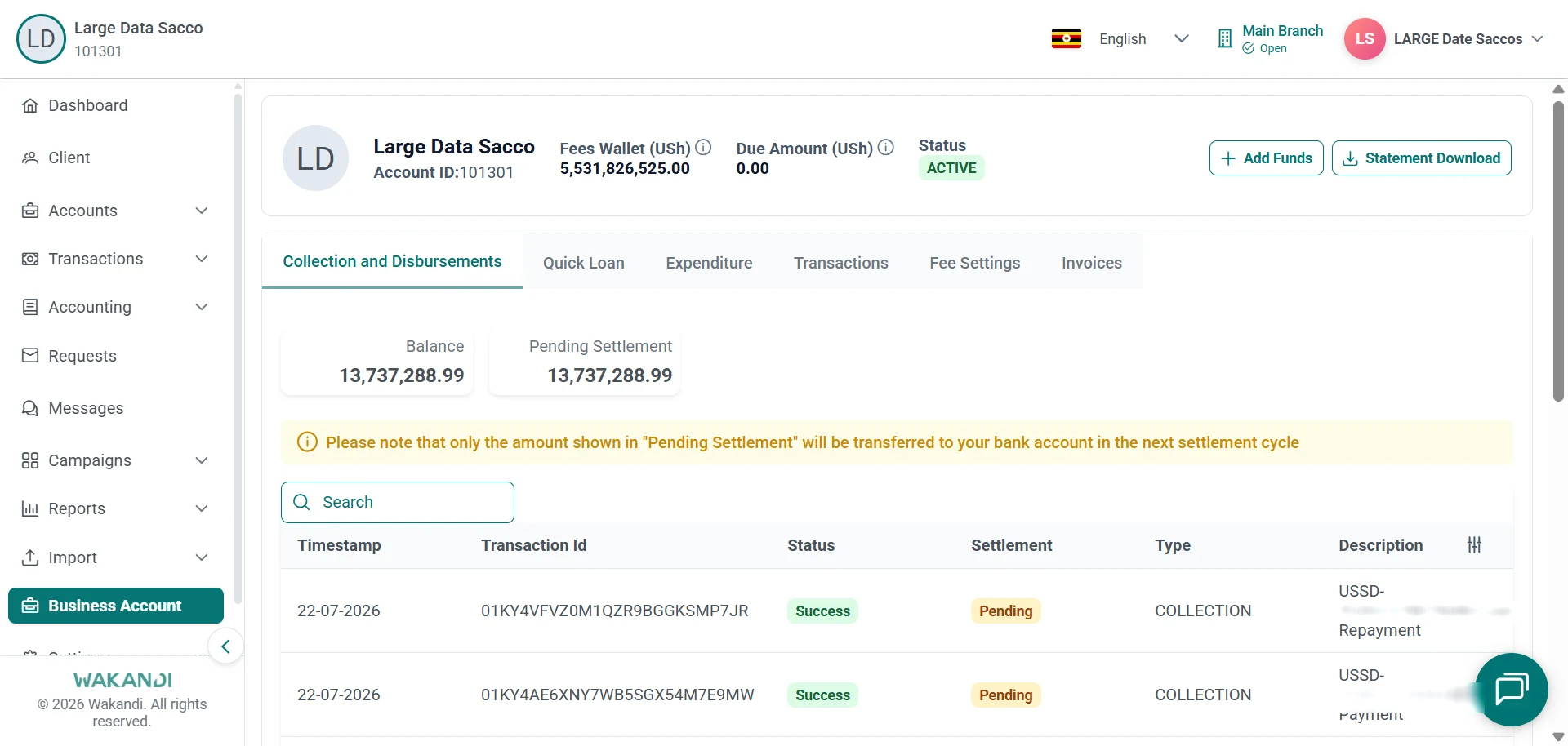The image size is (1568, 746).
Task: Switch to the Quick Loan tab
Action: point(584,263)
